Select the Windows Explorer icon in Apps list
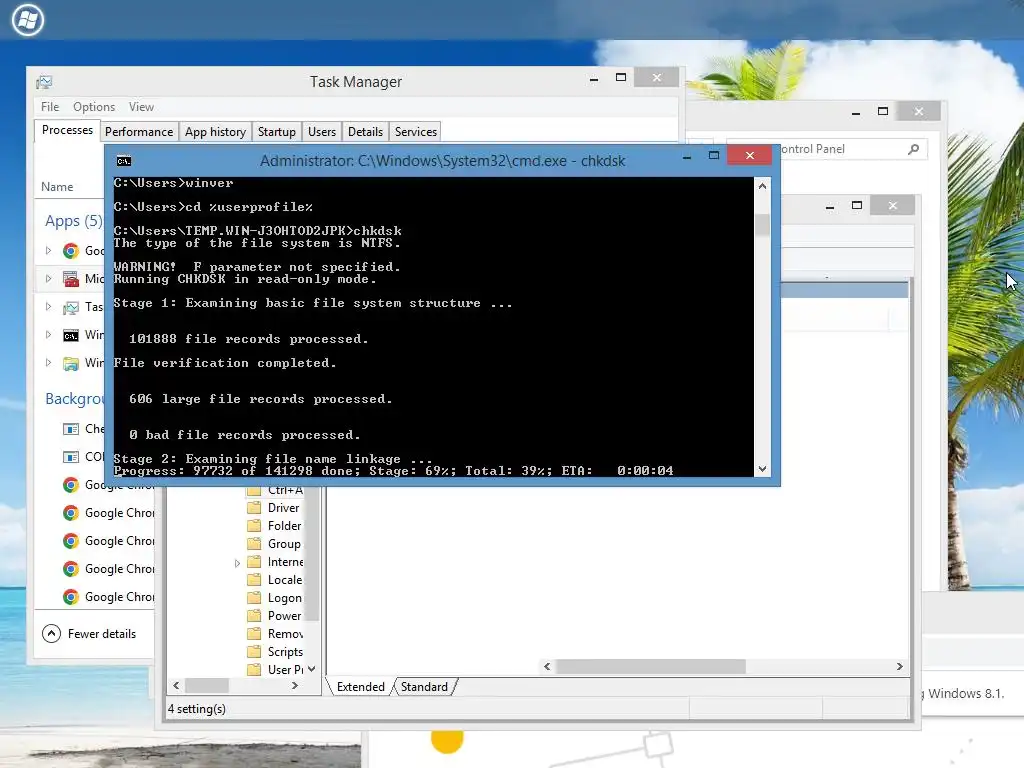Screen dimensions: 1024x768 click(x=71, y=363)
